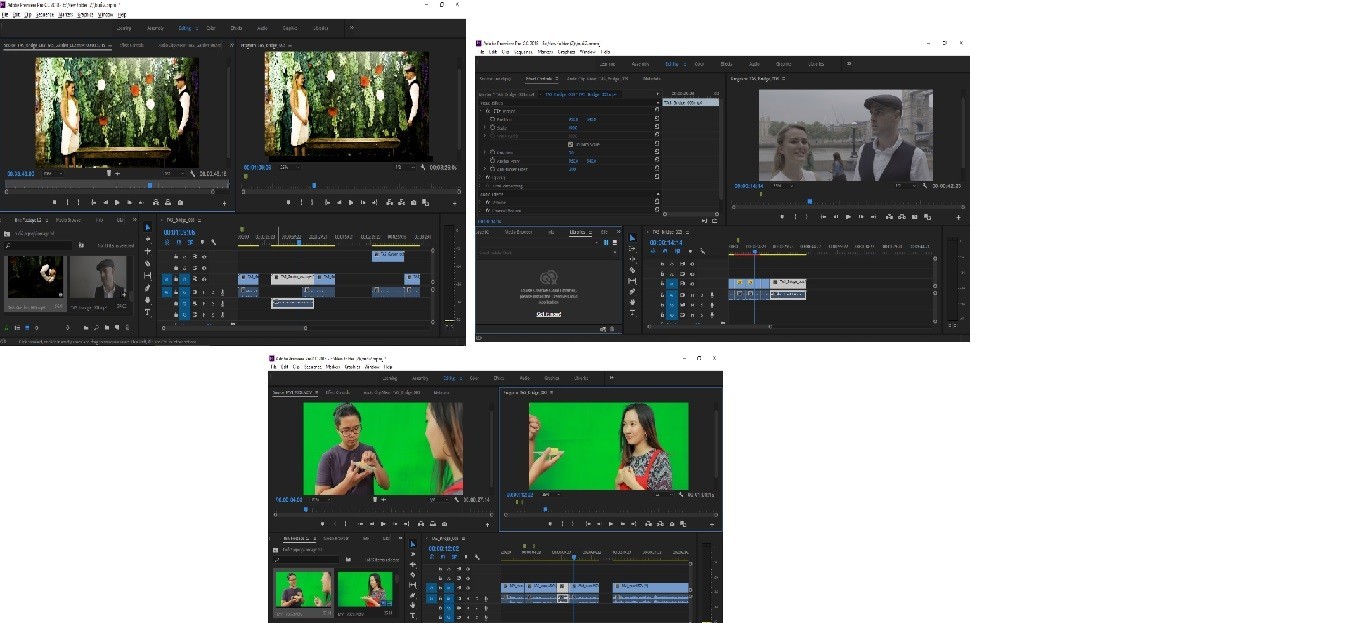Click the Get Started link in Libraries panel
This screenshot has width=1360, height=623.
click(548, 314)
